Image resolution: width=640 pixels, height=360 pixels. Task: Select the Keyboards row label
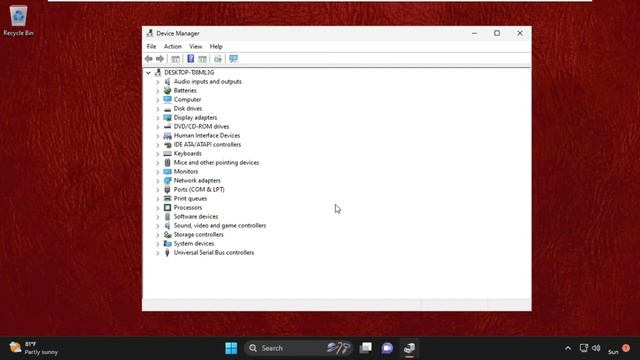[x=187, y=153]
